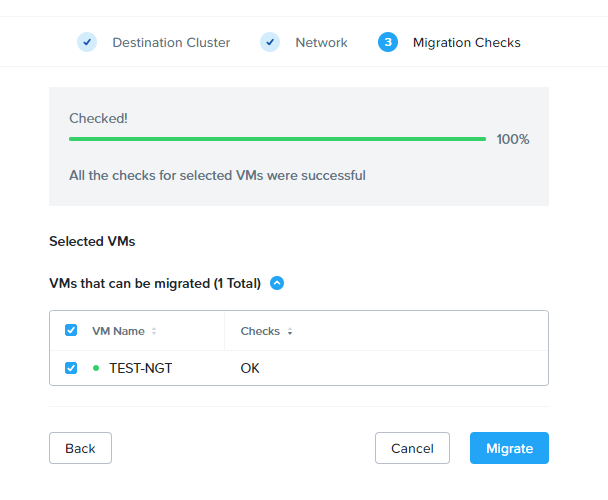The width and height of the screenshot is (608, 500).
Task: Sort by Checks column arrows
Action: (290, 331)
